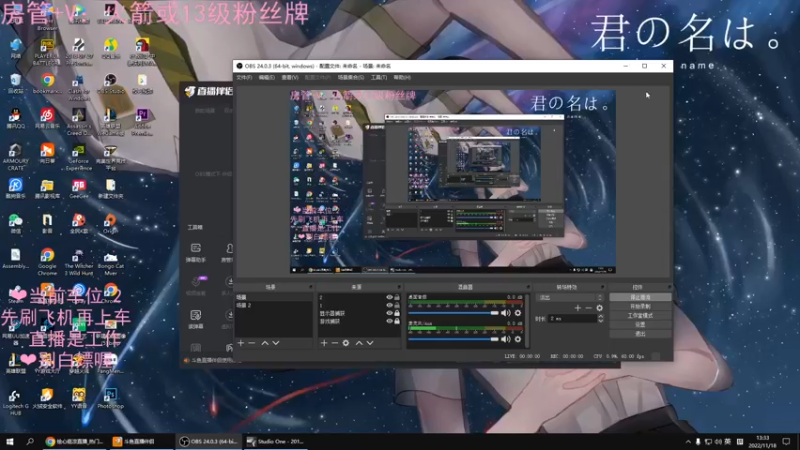800x450 pixels.
Task: Open the 回收站 recycle bin icon
Action: click(15, 84)
